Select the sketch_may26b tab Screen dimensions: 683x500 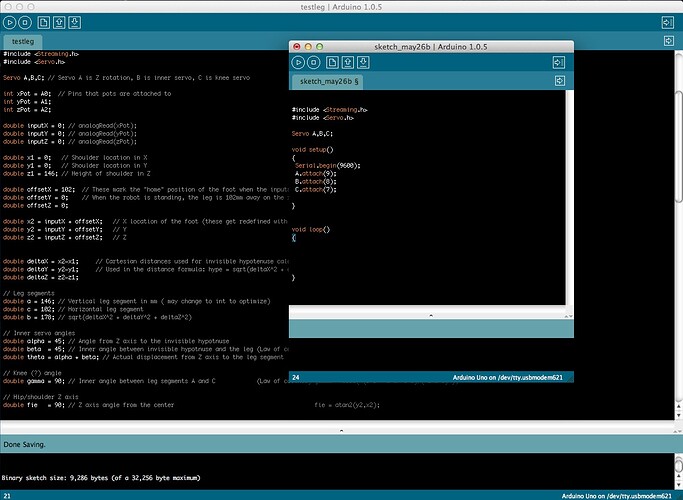point(329,81)
